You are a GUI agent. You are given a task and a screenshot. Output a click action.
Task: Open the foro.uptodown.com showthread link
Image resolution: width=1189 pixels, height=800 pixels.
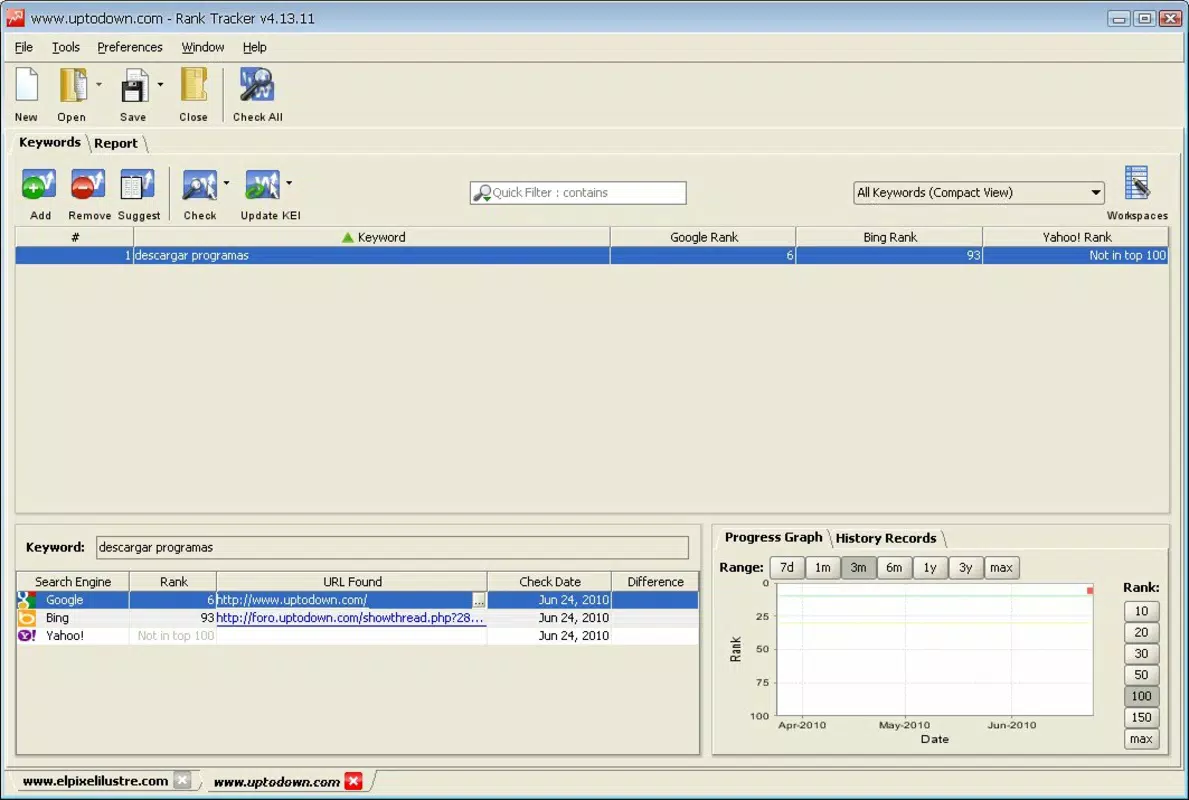(350, 618)
